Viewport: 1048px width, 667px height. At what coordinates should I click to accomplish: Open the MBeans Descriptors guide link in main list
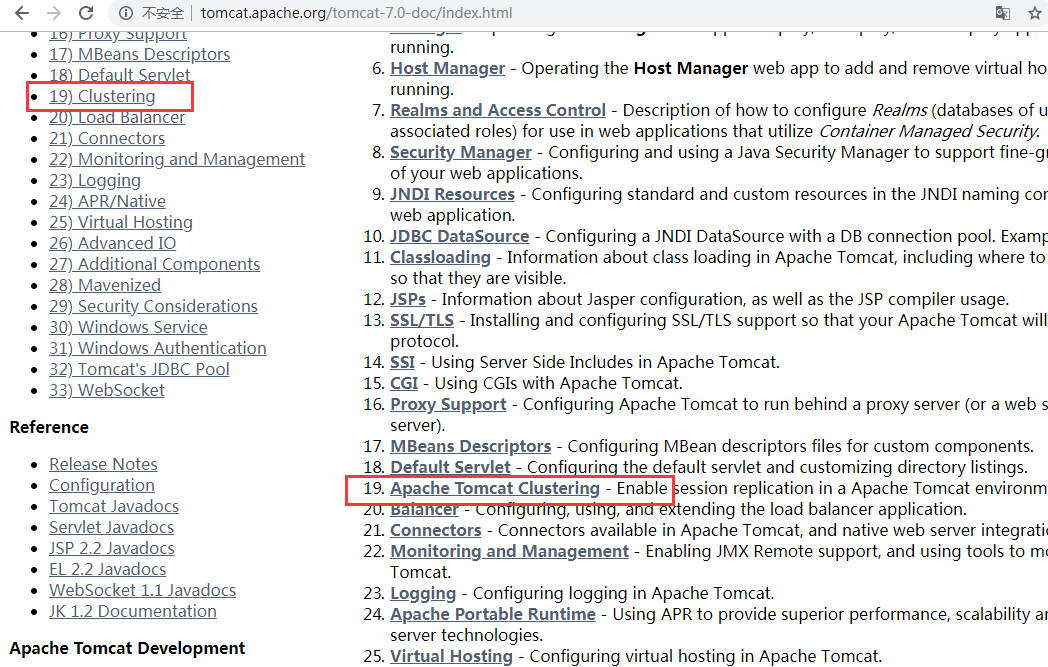(x=471, y=446)
